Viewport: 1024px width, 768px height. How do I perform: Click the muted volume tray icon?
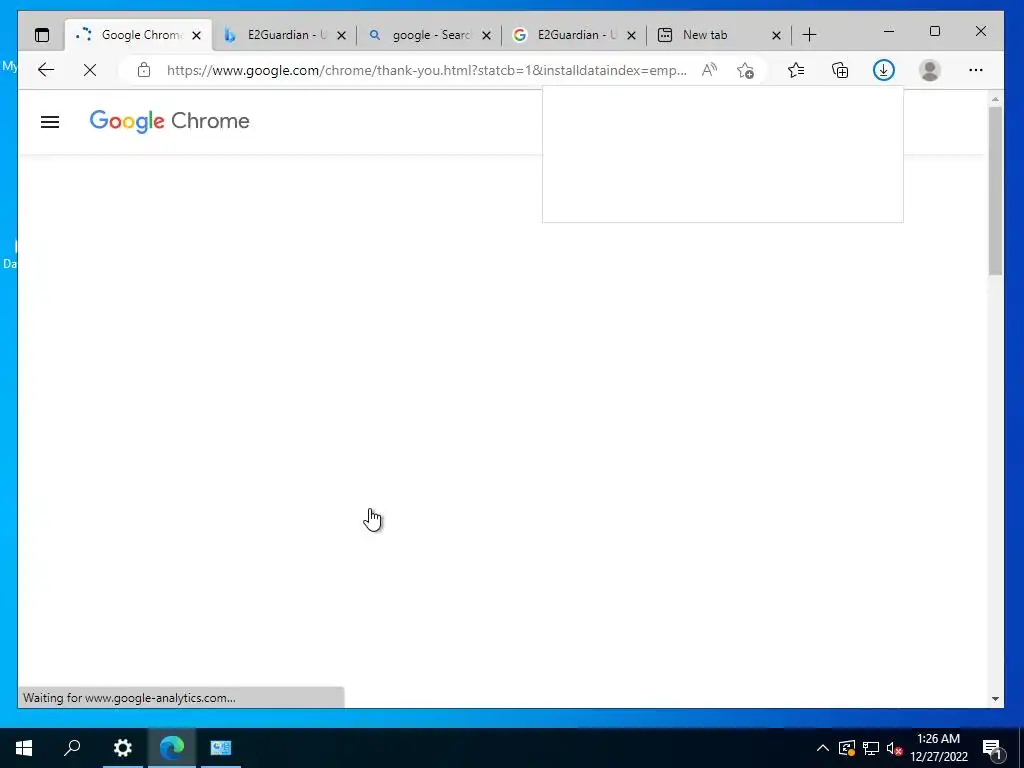tap(894, 748)
